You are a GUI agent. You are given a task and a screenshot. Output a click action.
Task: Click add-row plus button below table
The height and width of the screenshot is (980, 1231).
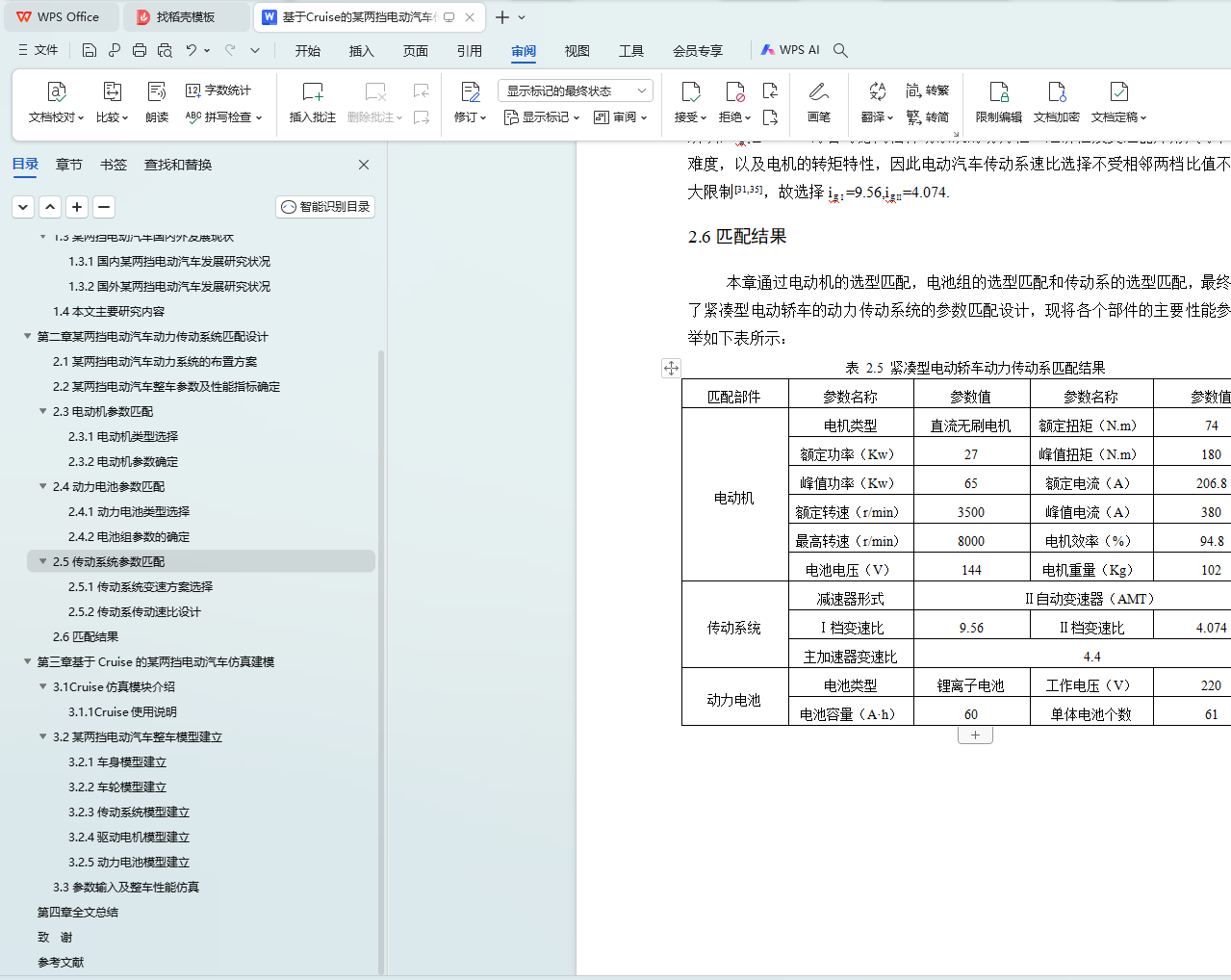(x=975, y=735)
